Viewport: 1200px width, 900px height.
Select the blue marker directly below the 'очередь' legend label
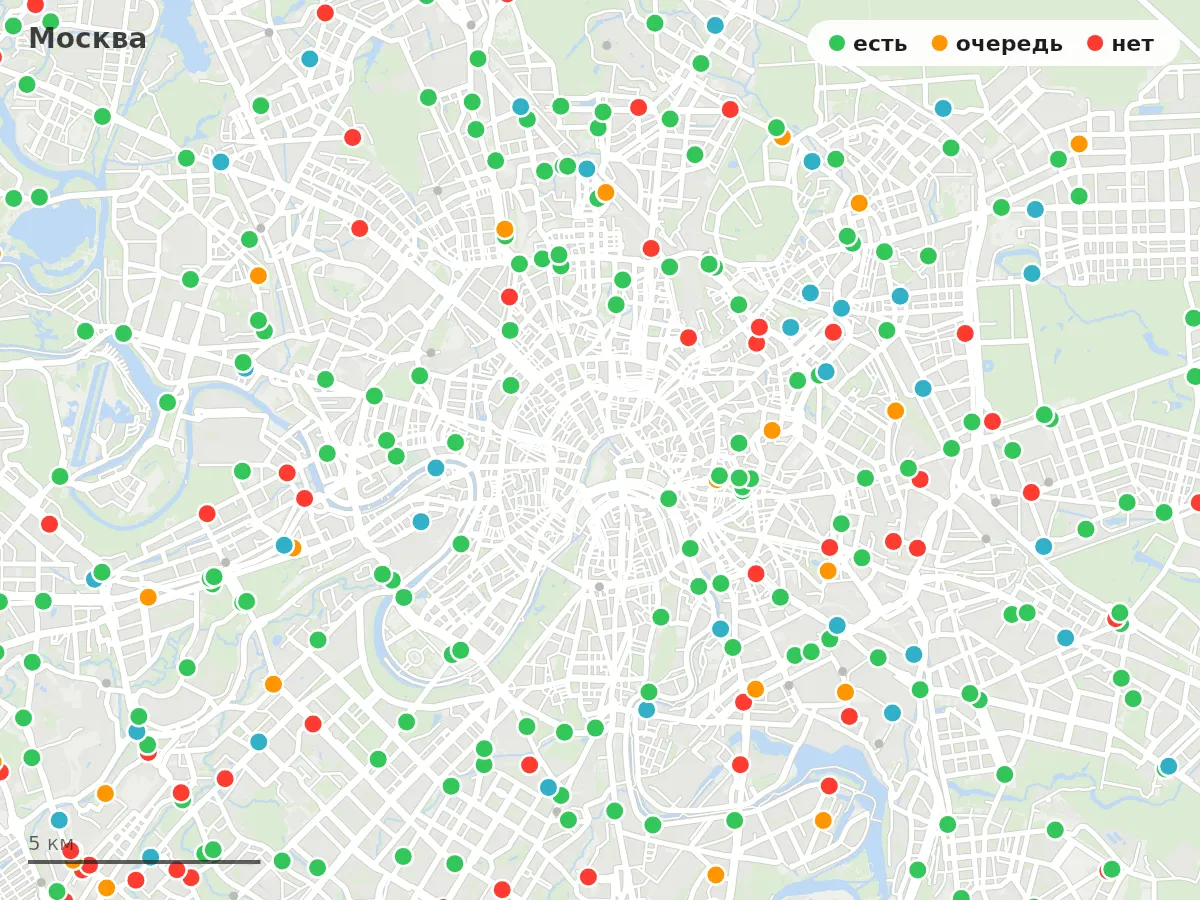tap(943, 108)
